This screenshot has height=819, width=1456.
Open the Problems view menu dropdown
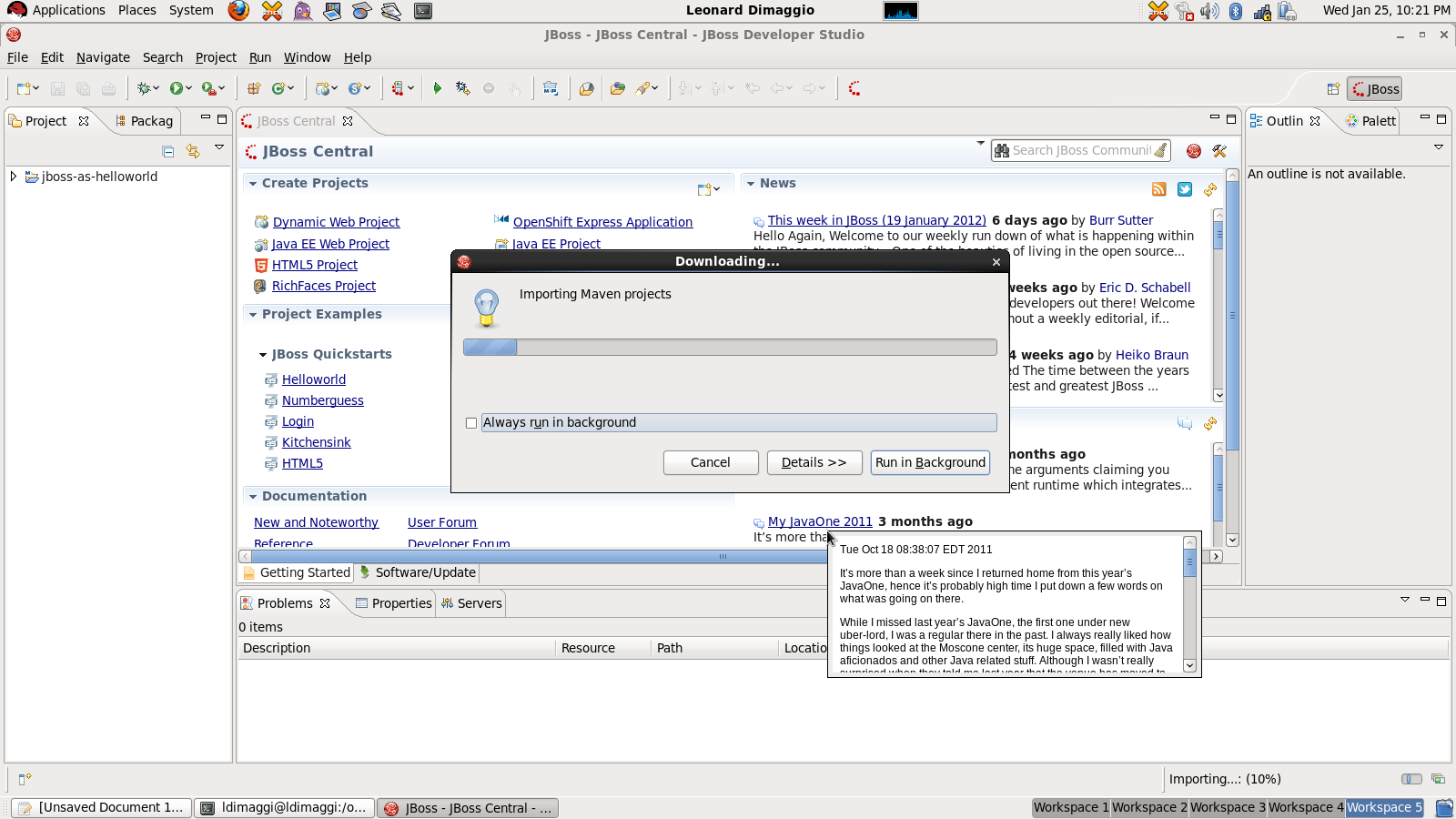click(x=1405, y=600)
